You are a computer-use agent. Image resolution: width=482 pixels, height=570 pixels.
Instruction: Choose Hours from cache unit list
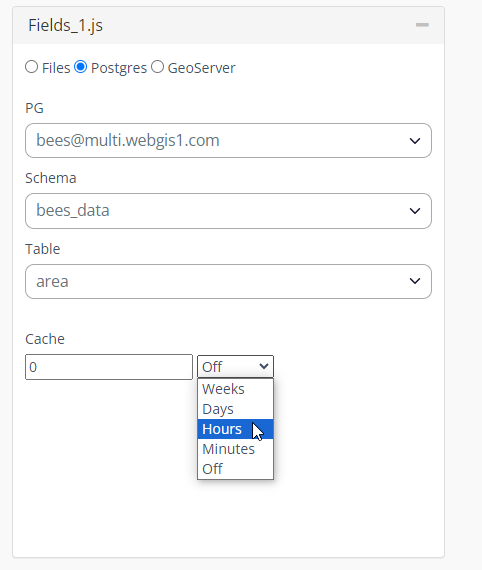pos(236,429)
